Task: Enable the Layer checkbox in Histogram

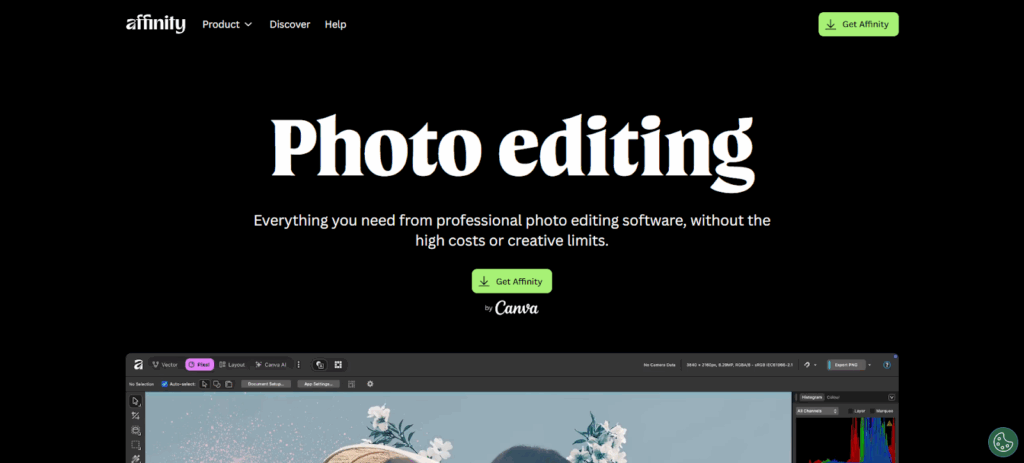Action: tap(851, 411)
